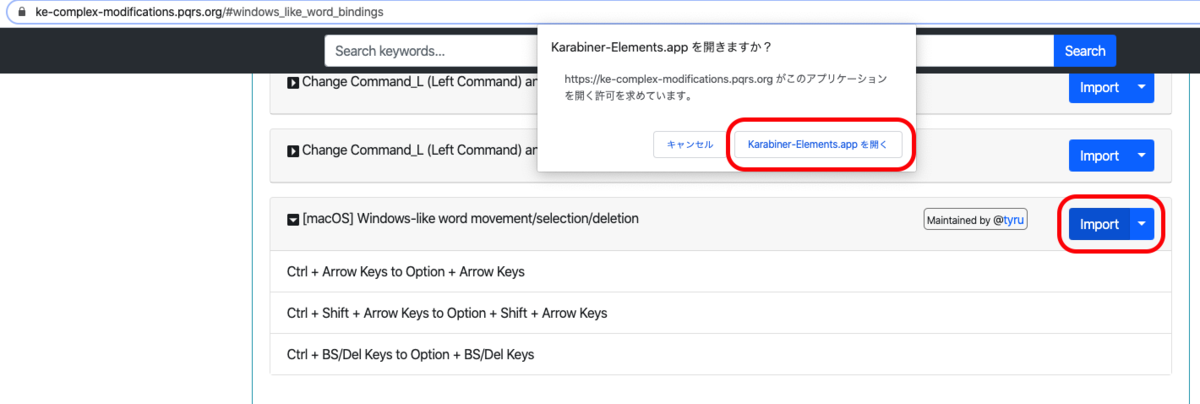Import the first Change Command_L rule

[1099, 87]
